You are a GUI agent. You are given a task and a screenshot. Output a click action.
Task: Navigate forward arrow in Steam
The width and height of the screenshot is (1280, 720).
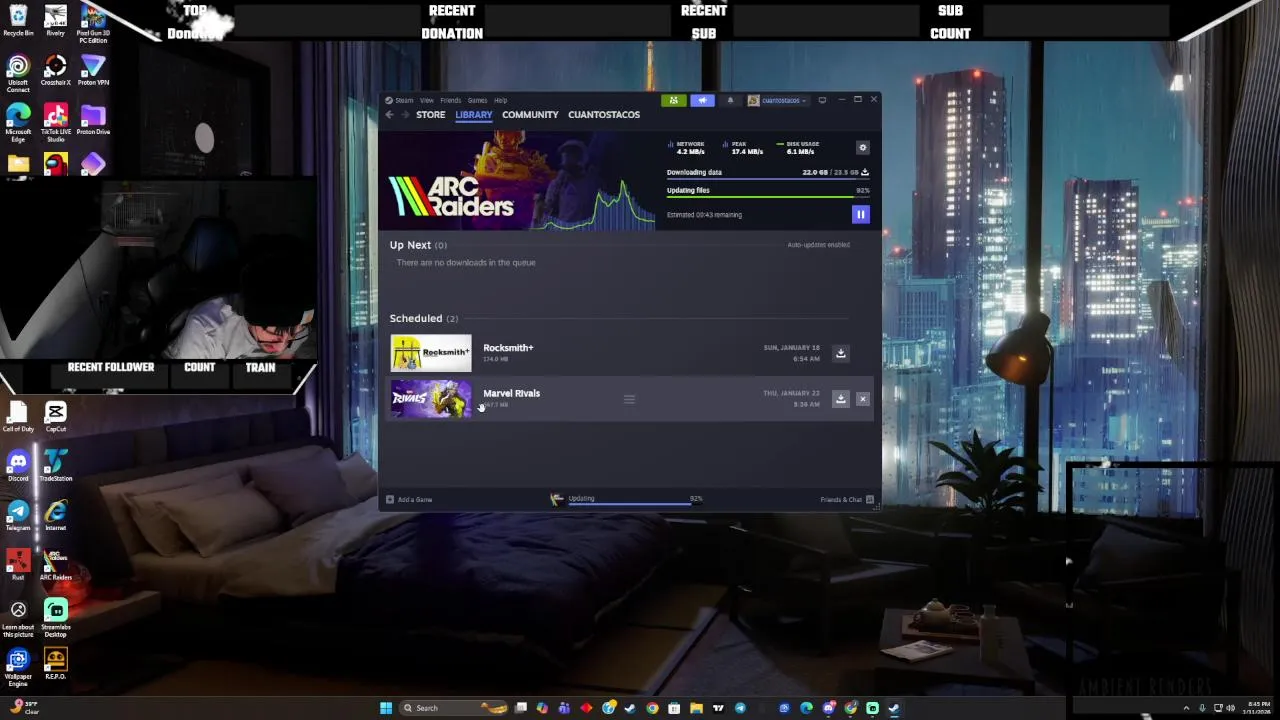tap(405, 114)
